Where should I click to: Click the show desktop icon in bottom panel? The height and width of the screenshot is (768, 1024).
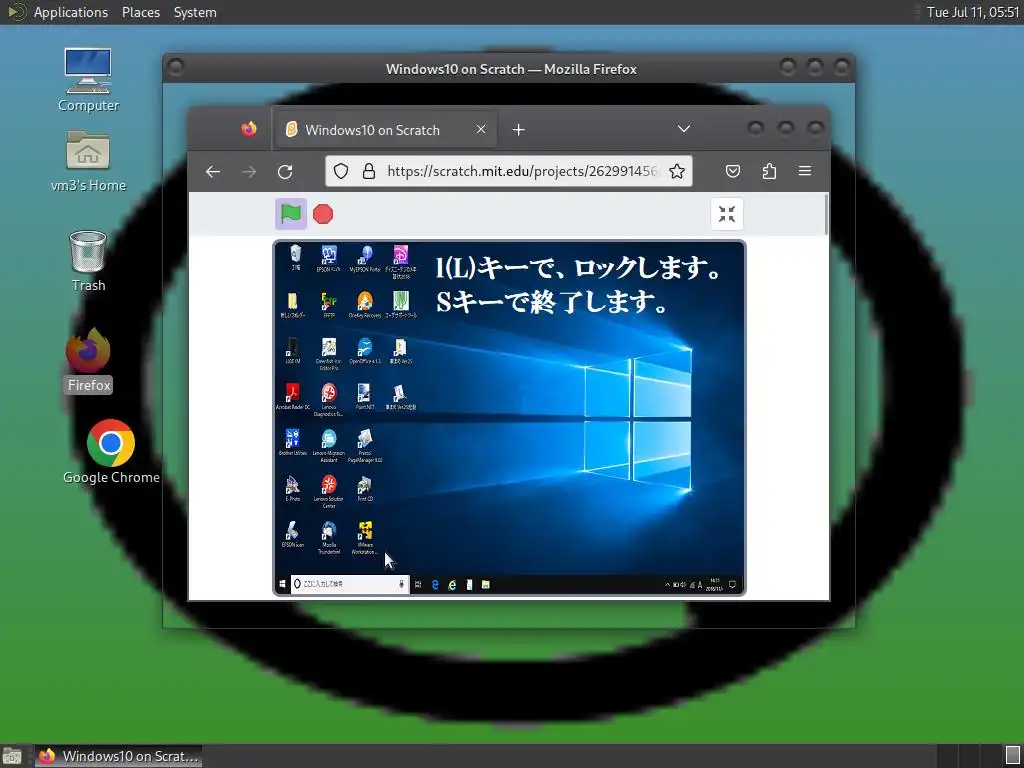click(12, 756)
